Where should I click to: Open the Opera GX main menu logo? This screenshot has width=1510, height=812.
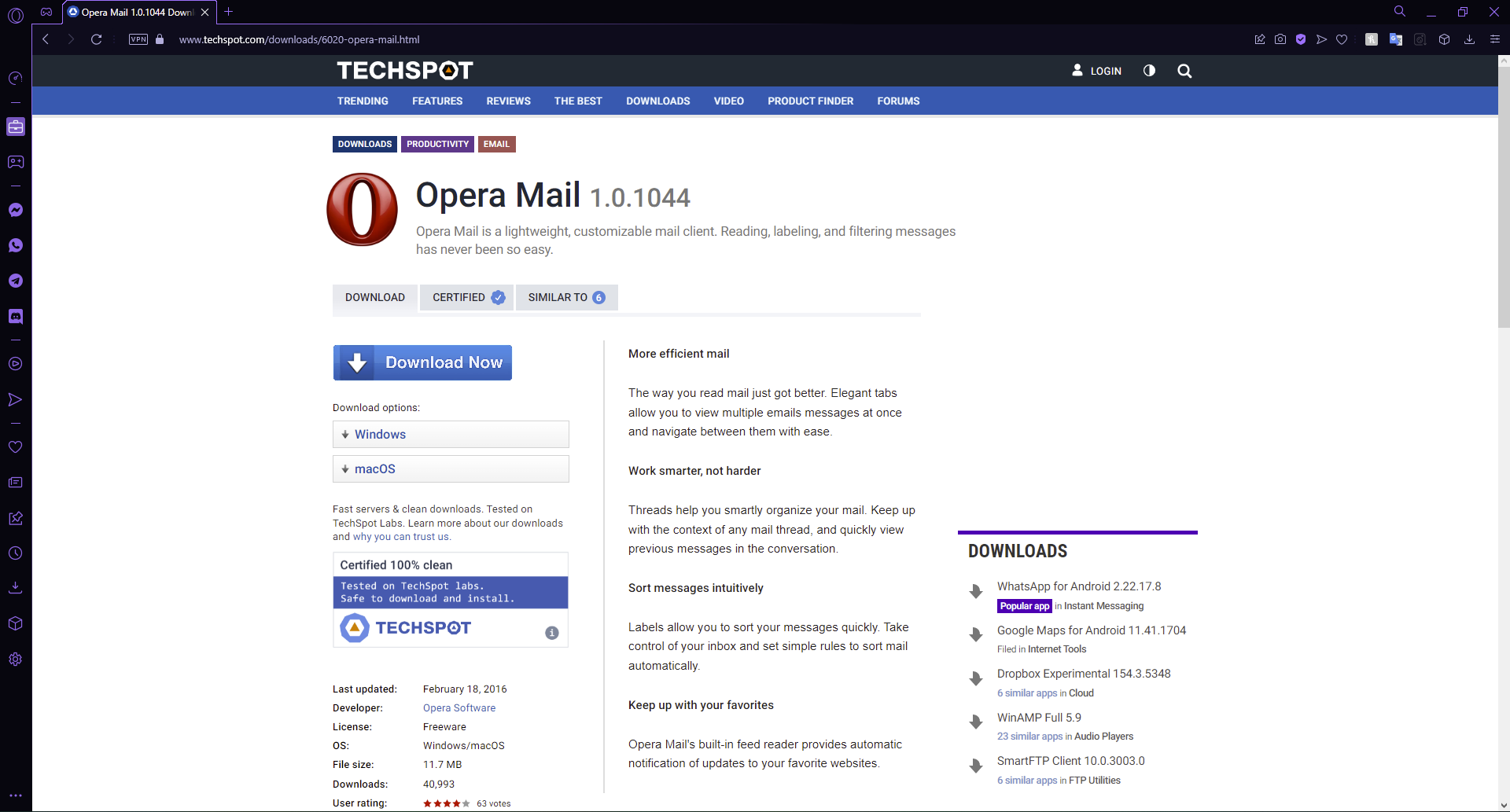tap(16, 15)
